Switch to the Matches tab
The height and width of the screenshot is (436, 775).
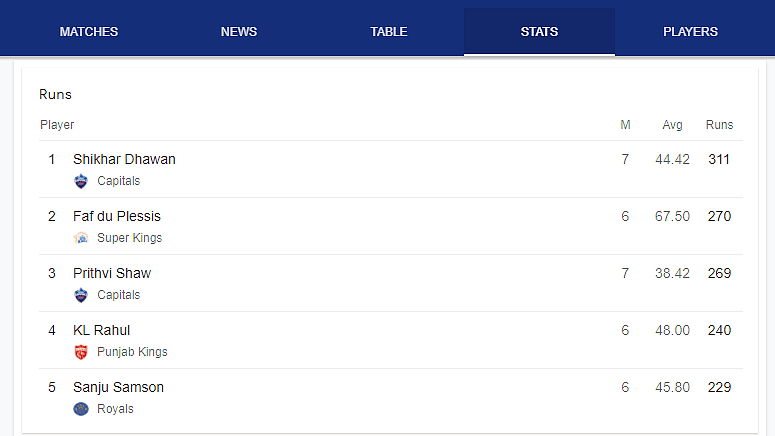tap(89, 32)
